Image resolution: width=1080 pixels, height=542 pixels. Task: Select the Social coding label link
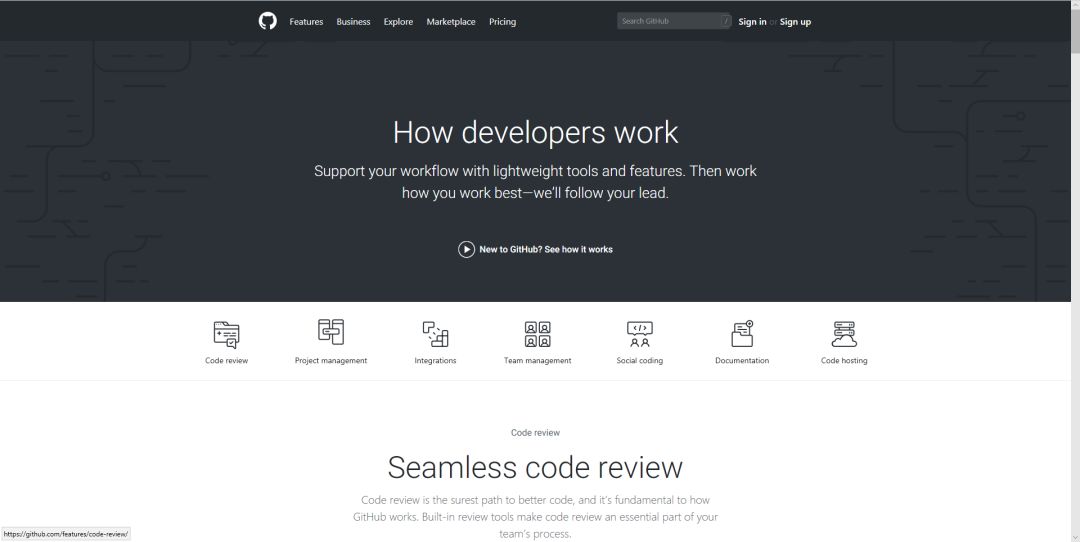640,360
